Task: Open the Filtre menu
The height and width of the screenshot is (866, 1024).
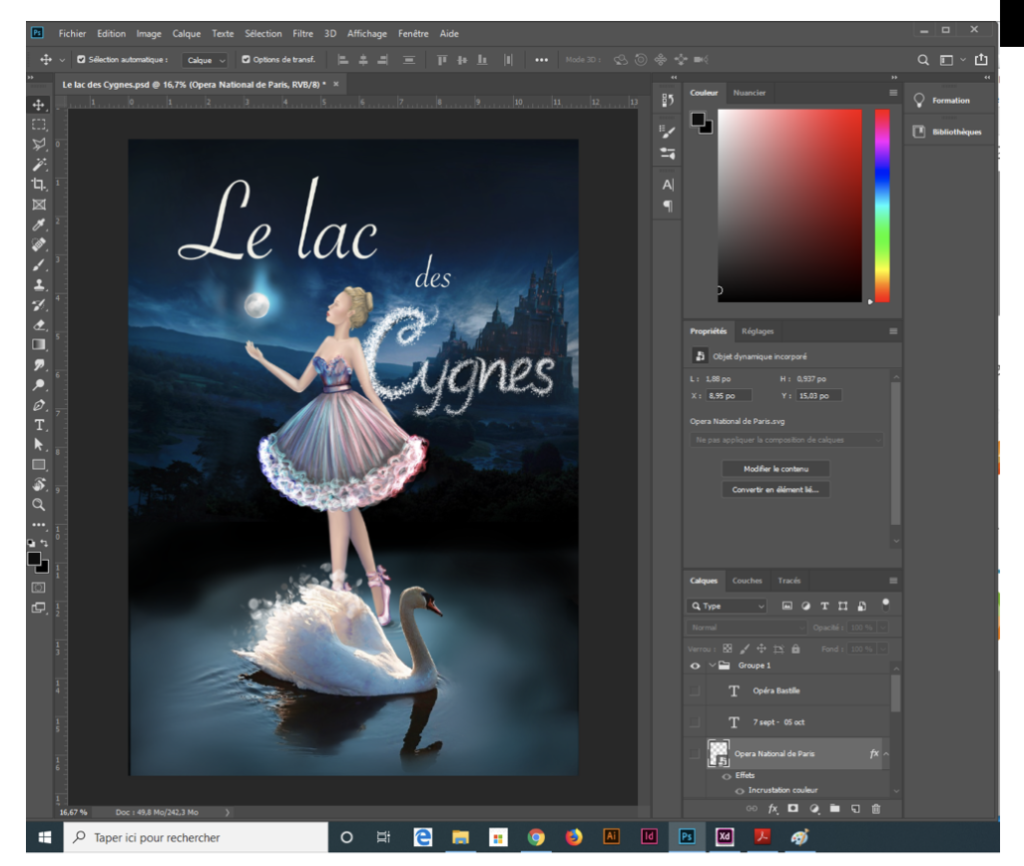Action: coord(302,33)
